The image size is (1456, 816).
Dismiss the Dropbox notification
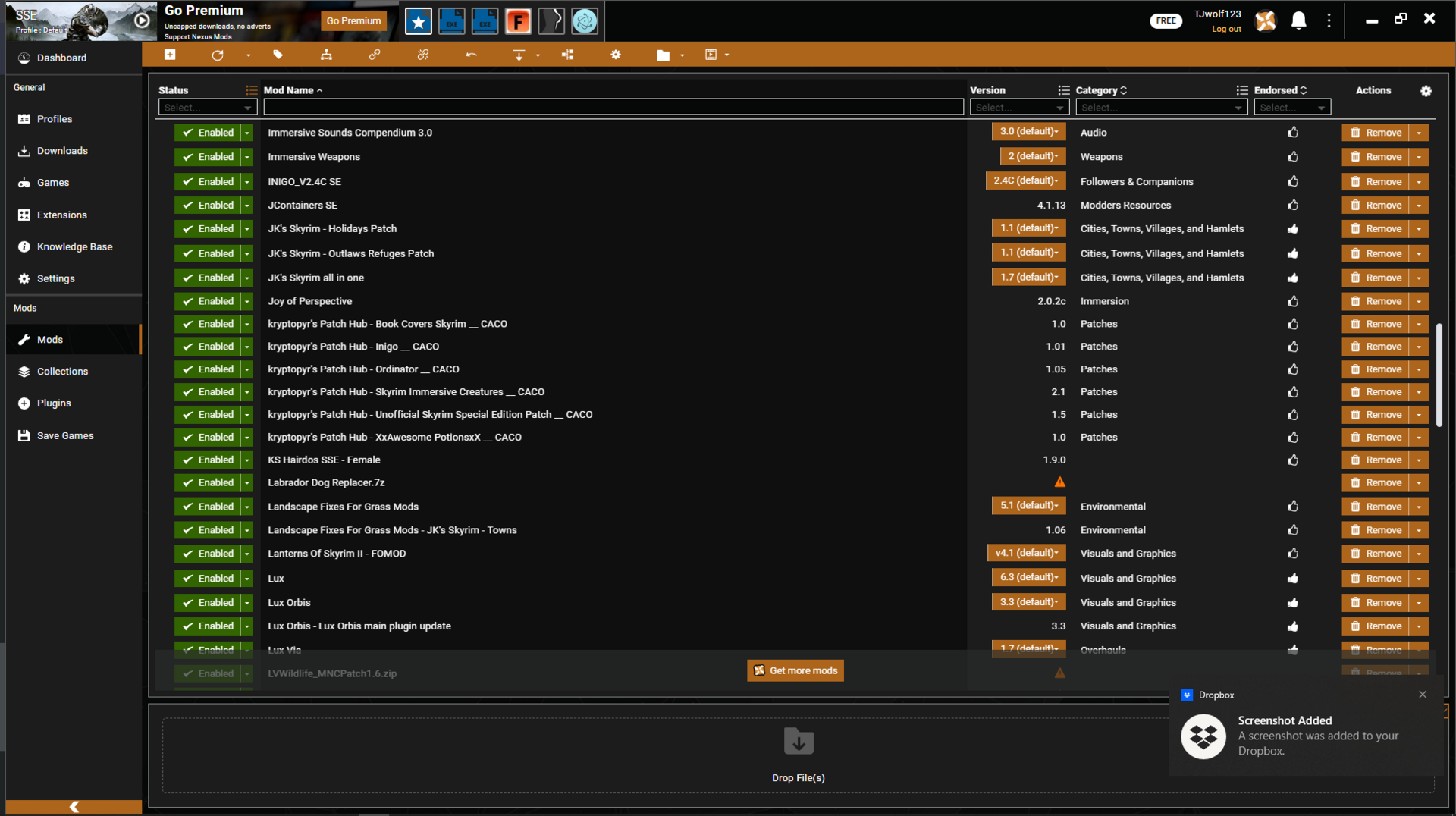point(1423,695)
